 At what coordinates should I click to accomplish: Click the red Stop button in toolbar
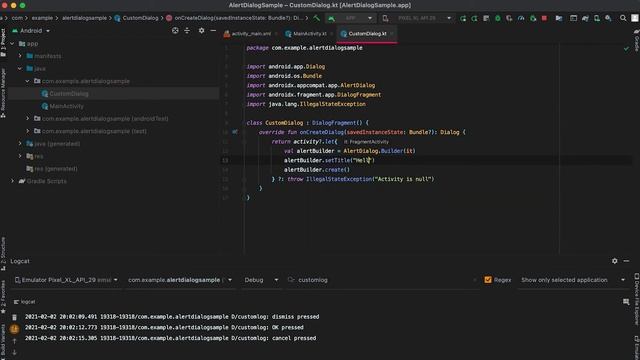(544, 18)
